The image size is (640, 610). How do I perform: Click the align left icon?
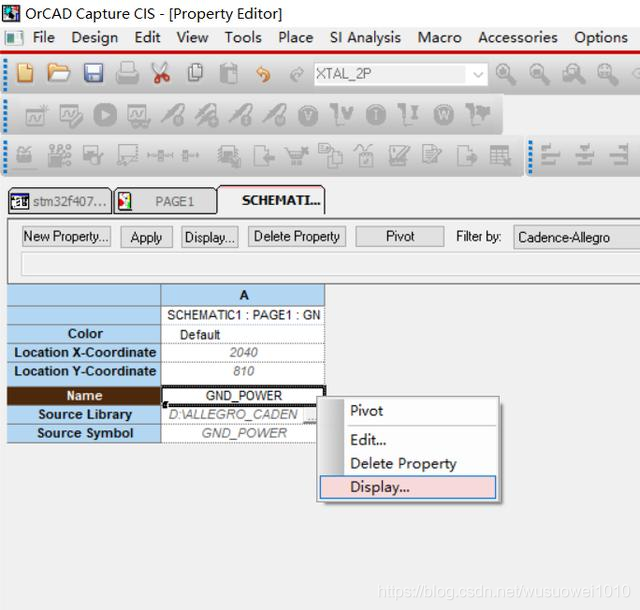(551, 155)
